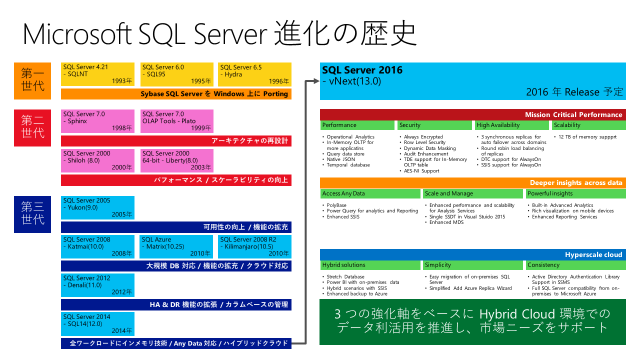Click the green Security column header

(434, 125)
